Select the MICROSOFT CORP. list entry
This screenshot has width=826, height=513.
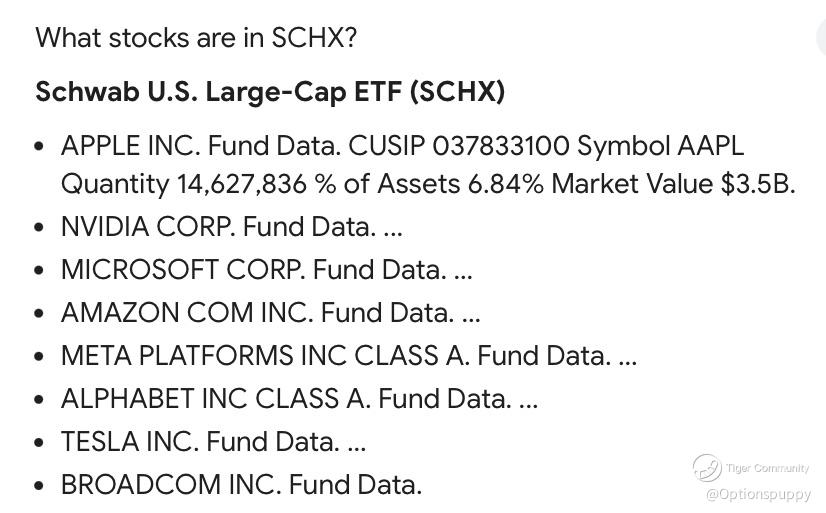coord(183,270)
